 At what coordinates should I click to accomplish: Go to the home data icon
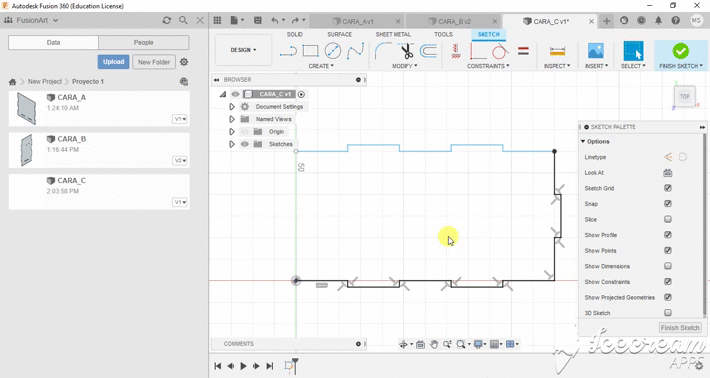12,82
